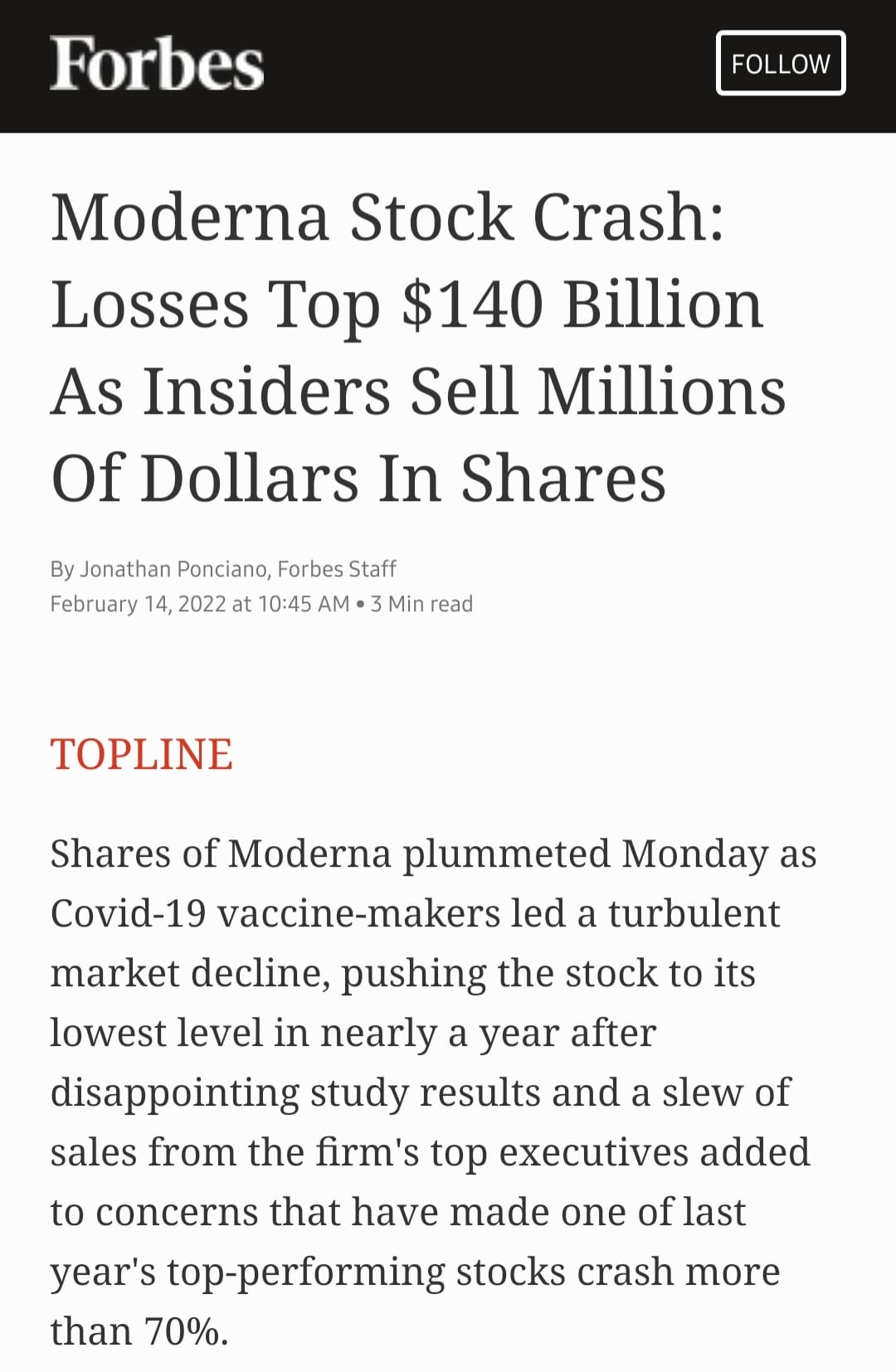896x1372 pixels.
Task: Click the empty black header bar area
Action: coord(489,65)
